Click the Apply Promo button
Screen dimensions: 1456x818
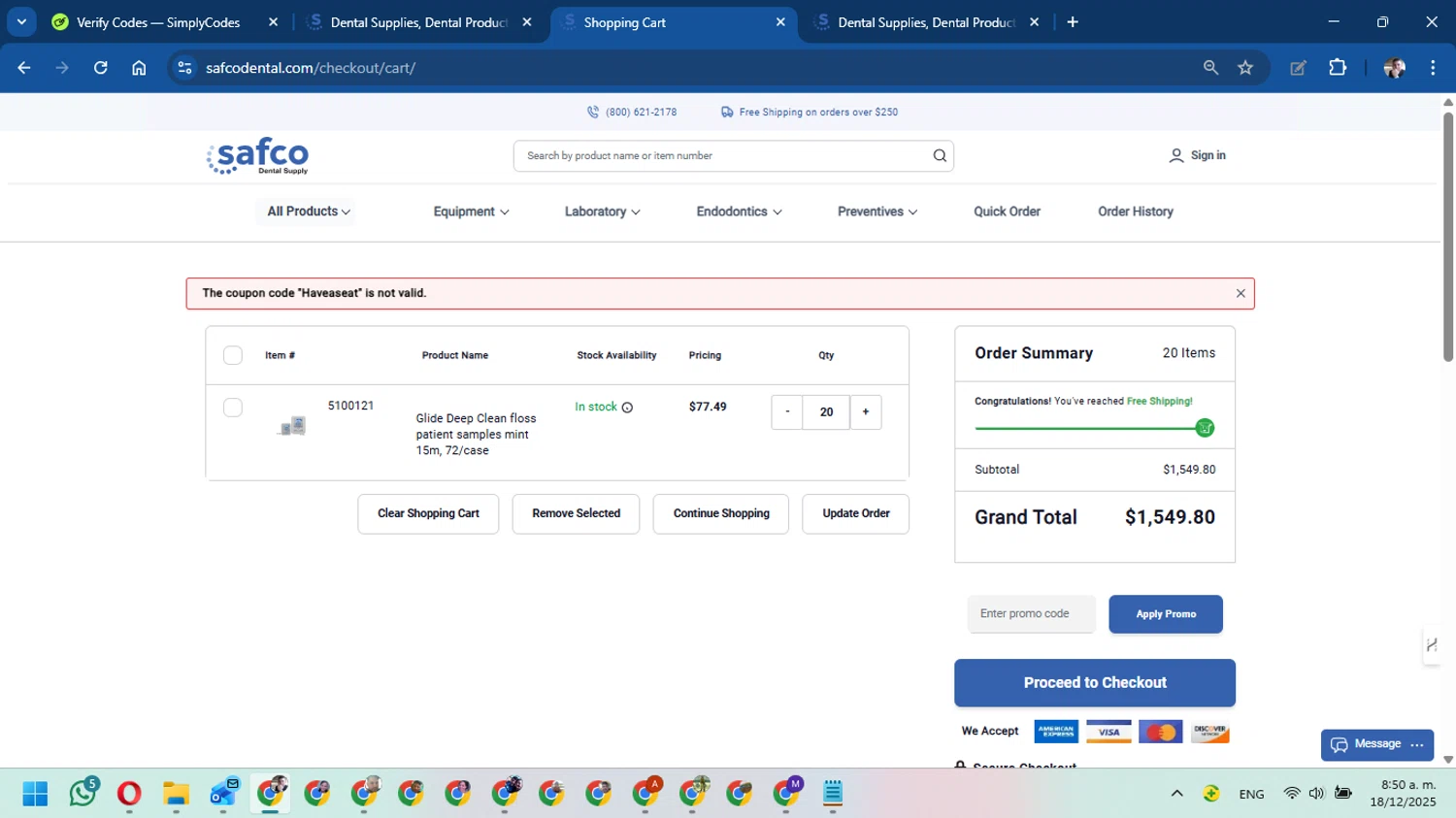(1166, 614)
